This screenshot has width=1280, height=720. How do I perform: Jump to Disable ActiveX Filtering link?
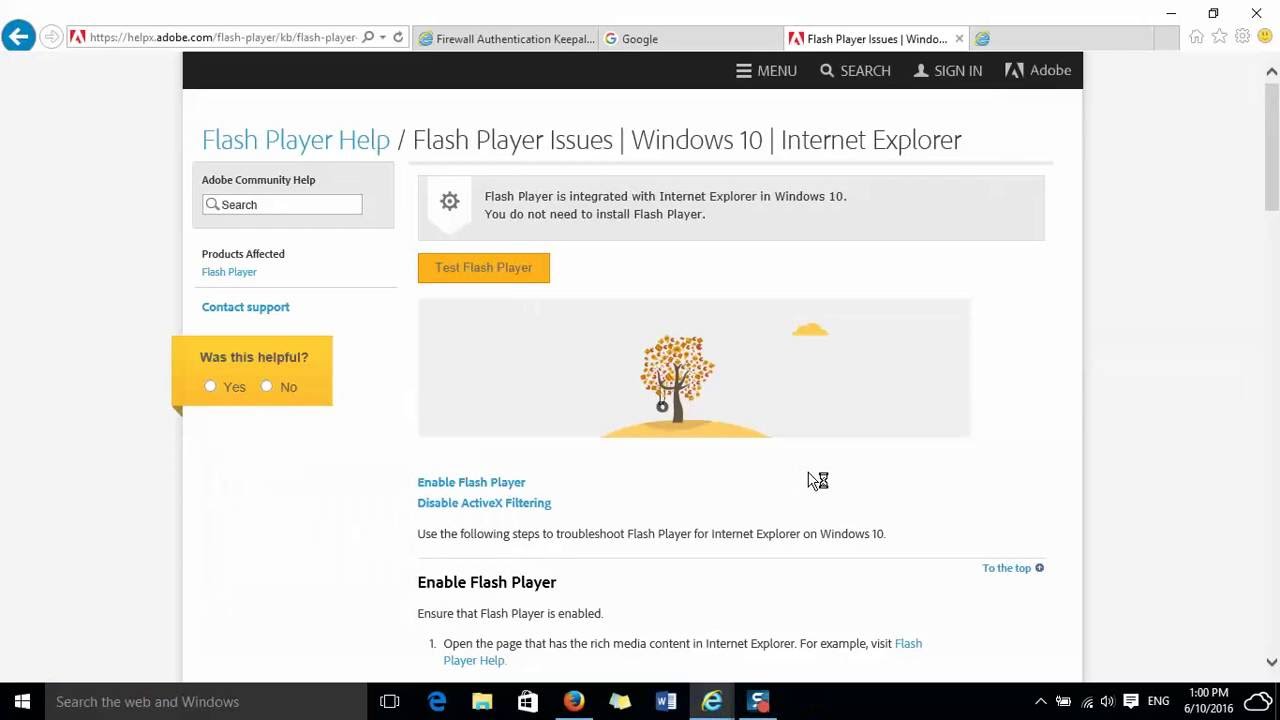[484, 503]
